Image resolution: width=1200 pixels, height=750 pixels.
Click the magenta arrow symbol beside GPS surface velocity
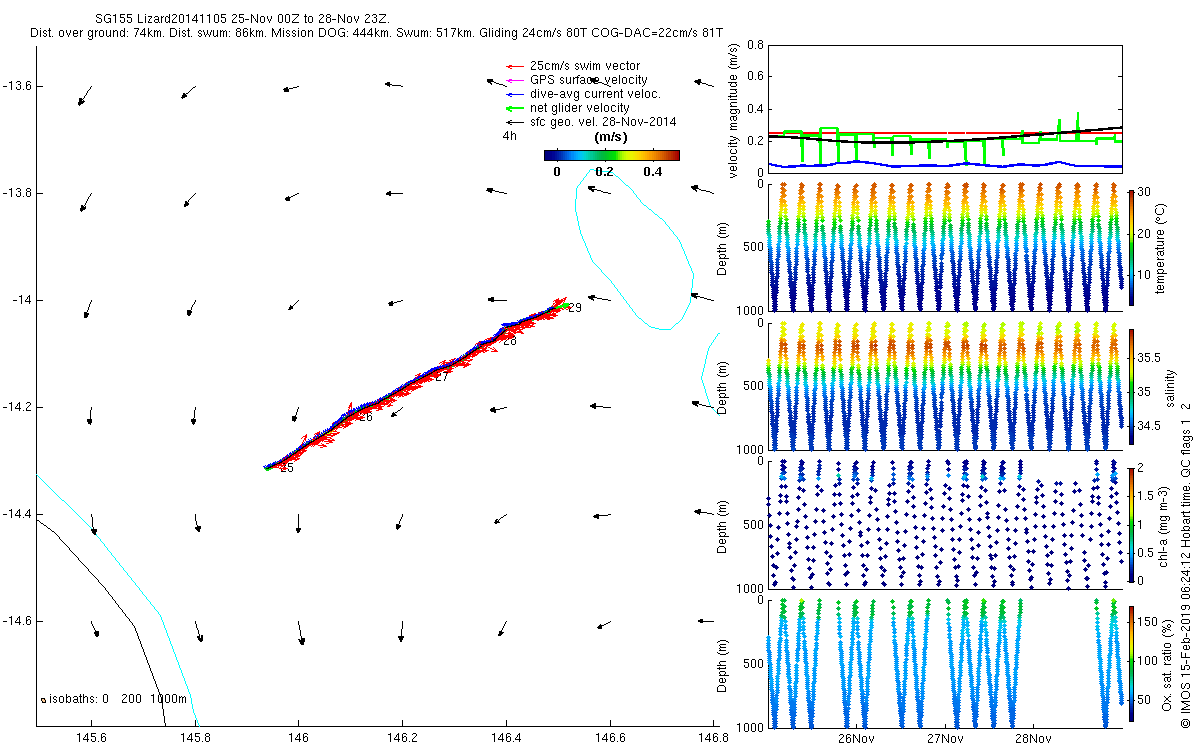(515, 80)
